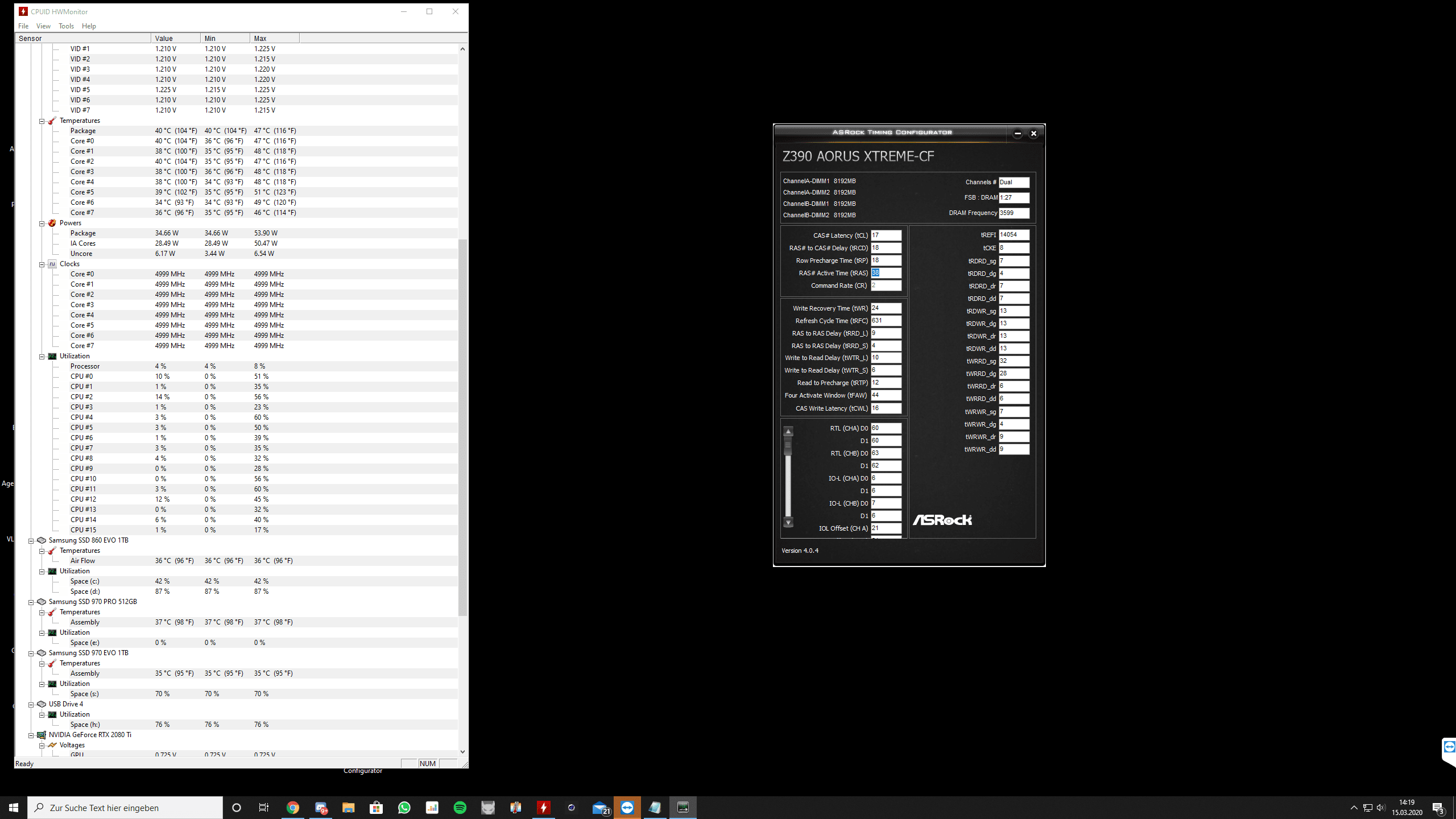
Task: Collapse the Samsung SSD 970 PRO 512GB node
Action: 31,602
